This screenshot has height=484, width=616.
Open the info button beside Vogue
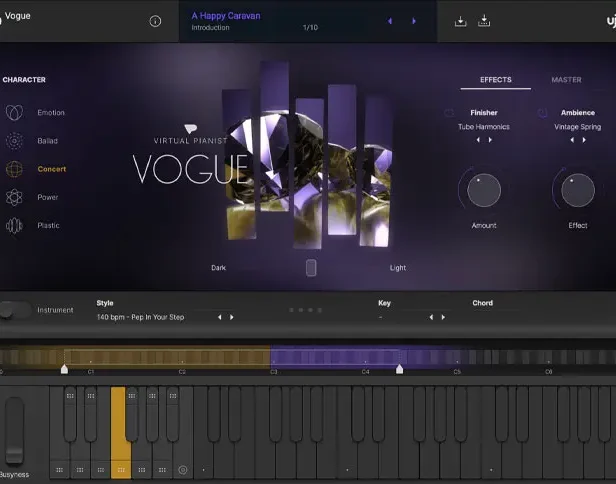click(x=155, y=21)
